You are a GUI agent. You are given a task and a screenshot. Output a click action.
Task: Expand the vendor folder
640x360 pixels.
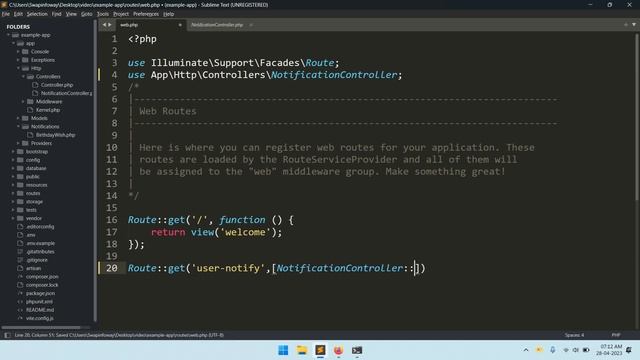[13, 218]
